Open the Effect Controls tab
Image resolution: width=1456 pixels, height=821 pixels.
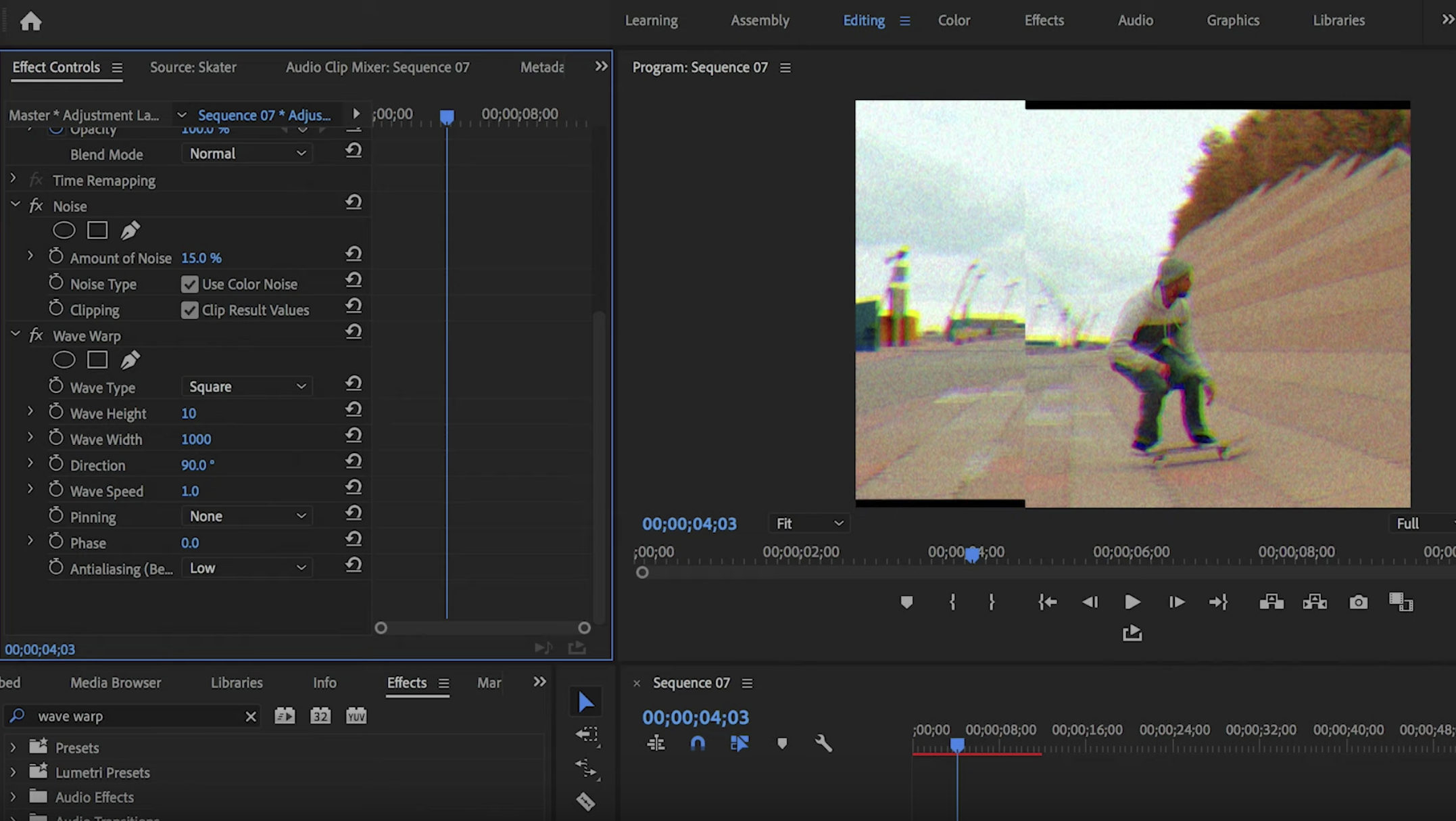(56, 67)
